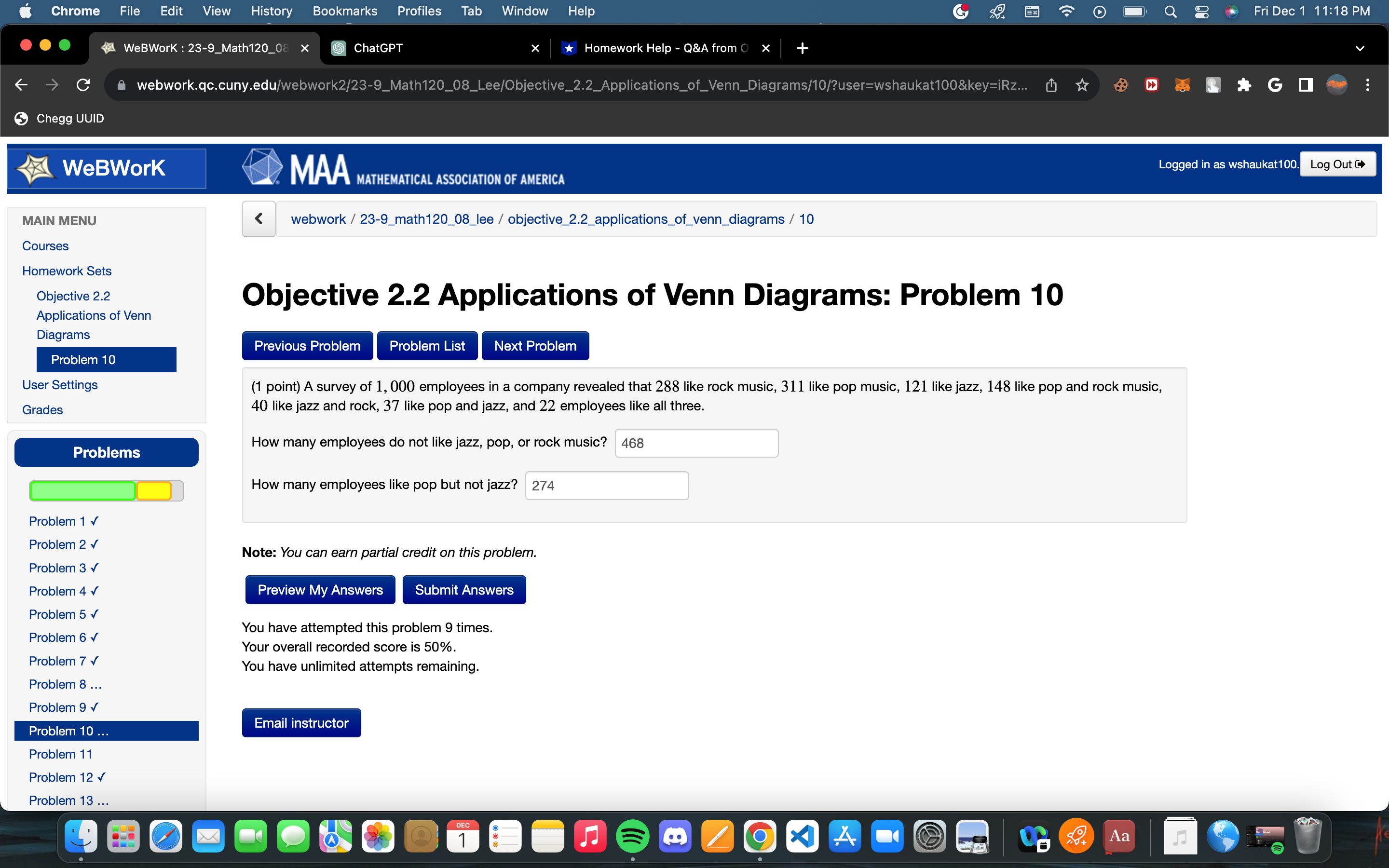Expand the tab search dropdown arrow

(1360, 48)
